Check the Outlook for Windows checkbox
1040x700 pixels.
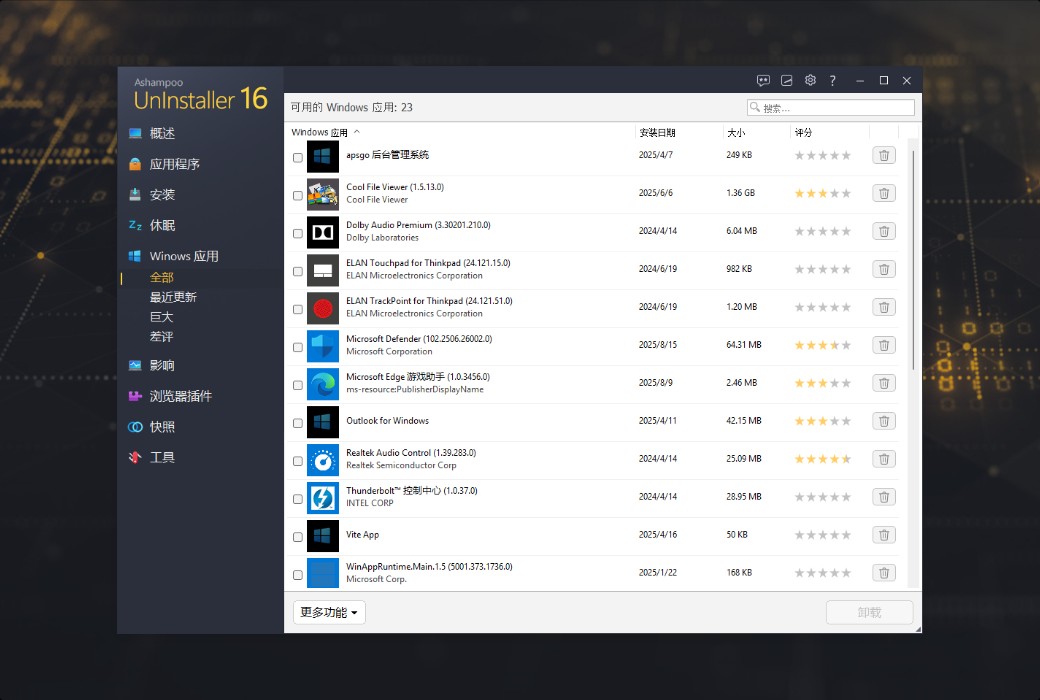[298, 423]
